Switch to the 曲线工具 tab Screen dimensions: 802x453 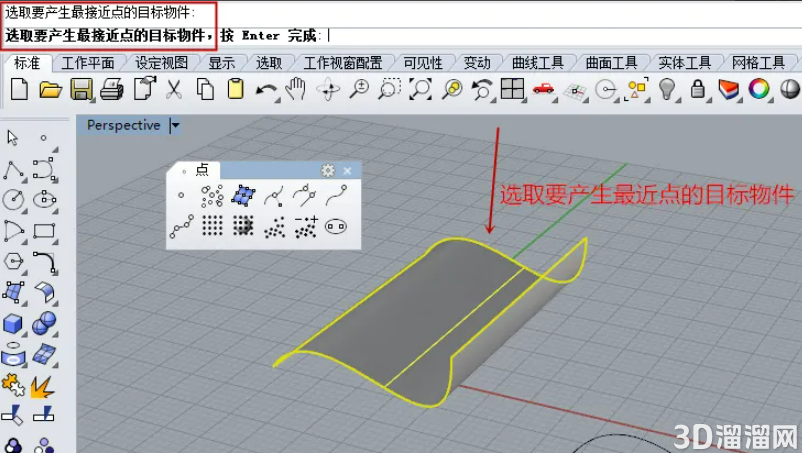(538, 63)
